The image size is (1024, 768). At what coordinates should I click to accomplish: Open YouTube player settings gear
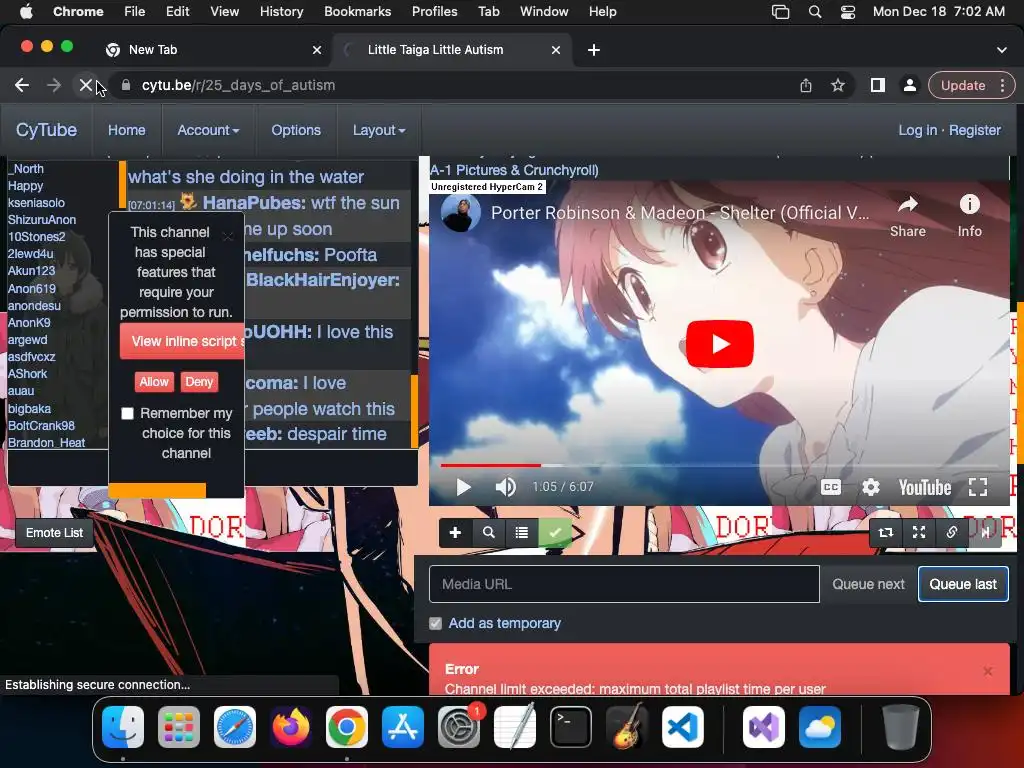click(871, 487)
